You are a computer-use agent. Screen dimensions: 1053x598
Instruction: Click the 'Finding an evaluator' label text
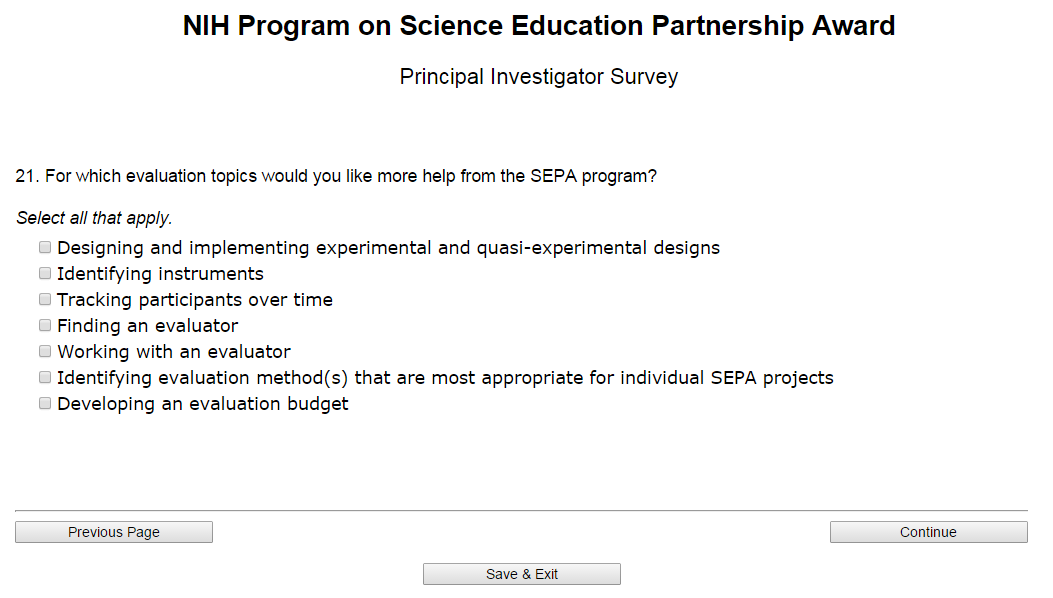(x=148, y=326)
